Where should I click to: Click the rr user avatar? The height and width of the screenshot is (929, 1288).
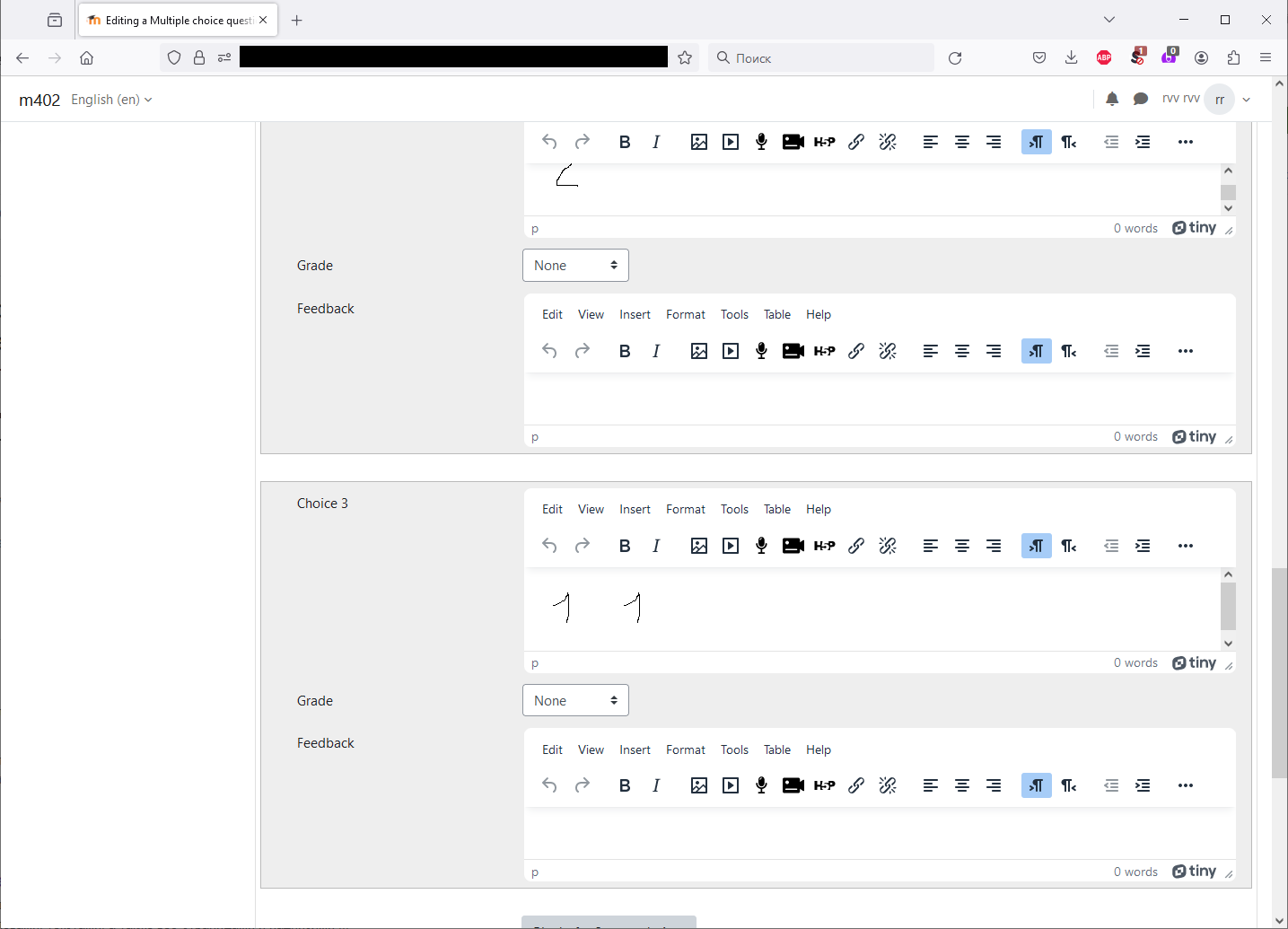pyautogui.click(x=1220, y=100)
